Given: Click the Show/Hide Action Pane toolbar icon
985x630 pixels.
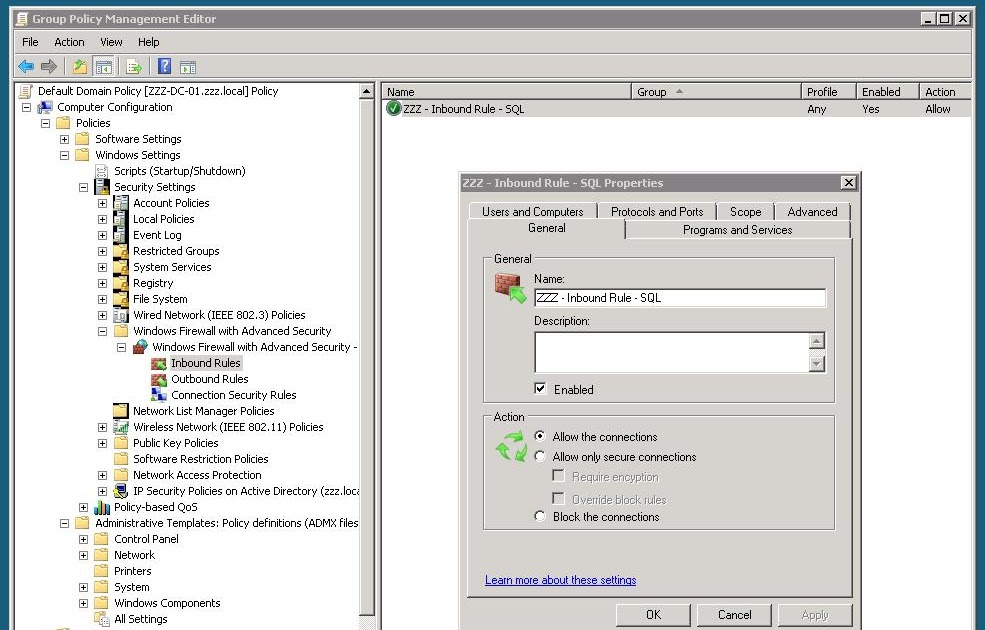Looking at the screenshot, I should pyautogui.click(x=186, y=66).
